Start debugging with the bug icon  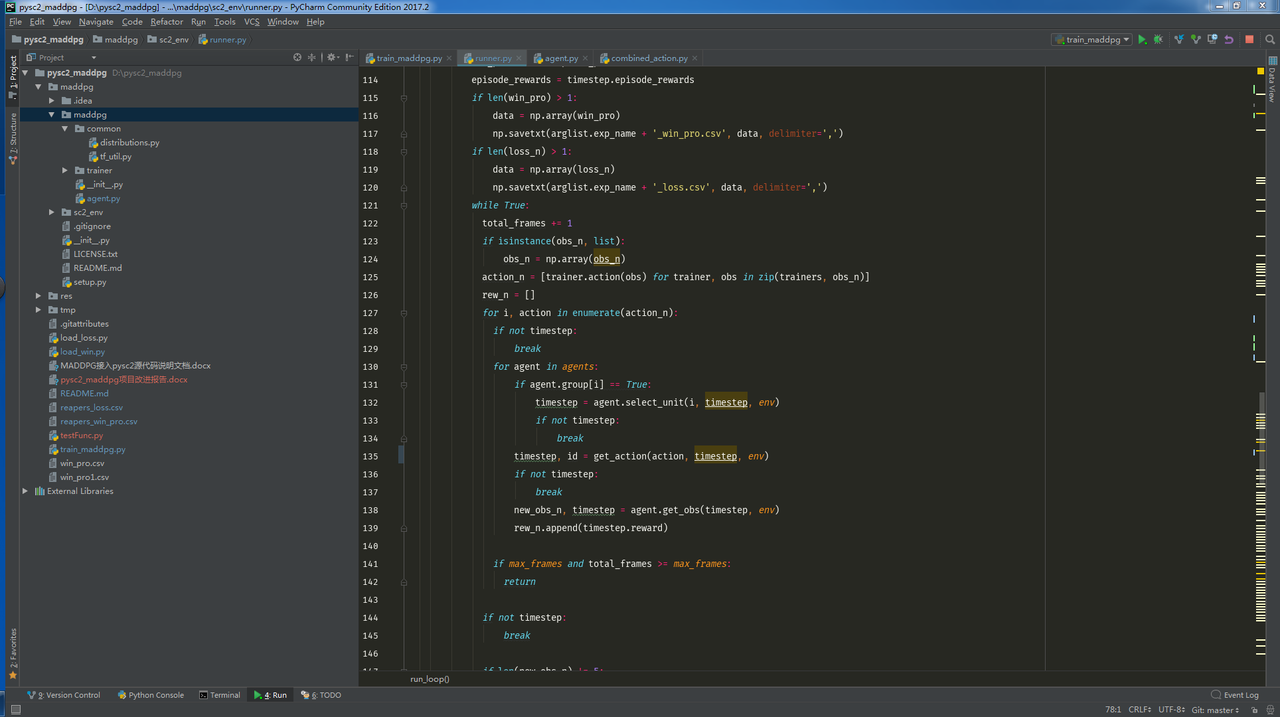1158,40
